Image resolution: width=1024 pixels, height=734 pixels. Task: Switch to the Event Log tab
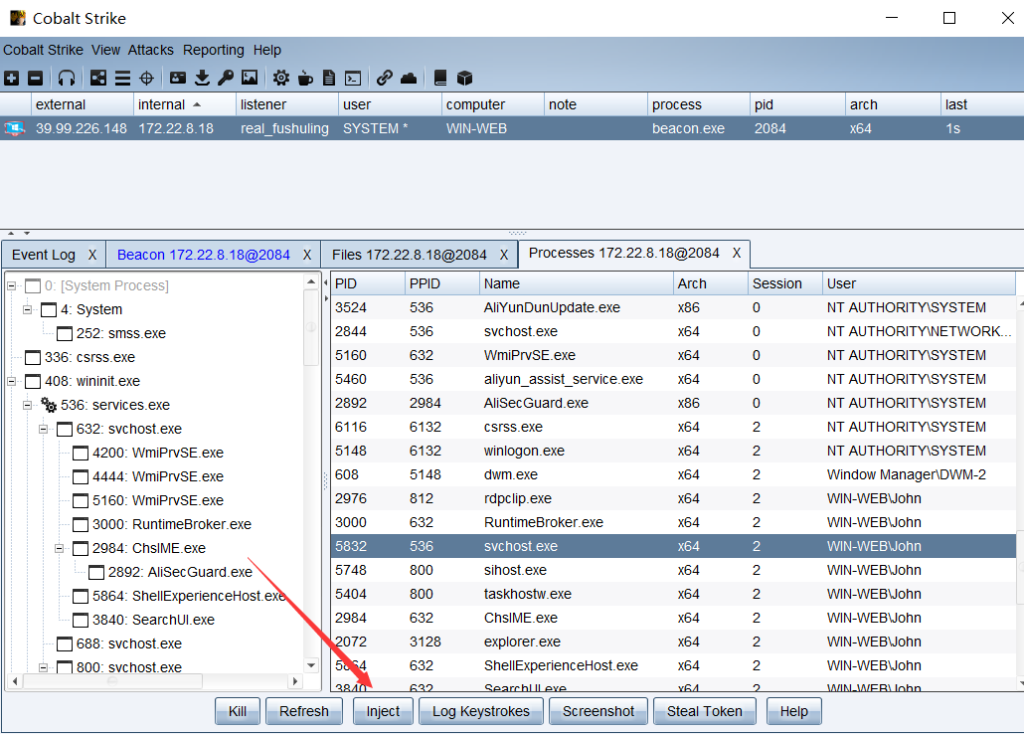tap(43, 254)
